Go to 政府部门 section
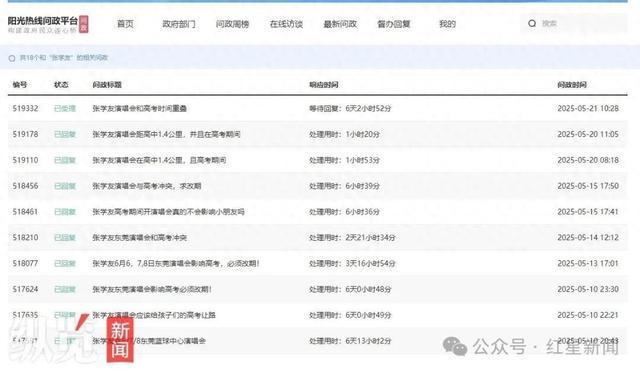This screenshot has width=640, height=373. [179, 24]
